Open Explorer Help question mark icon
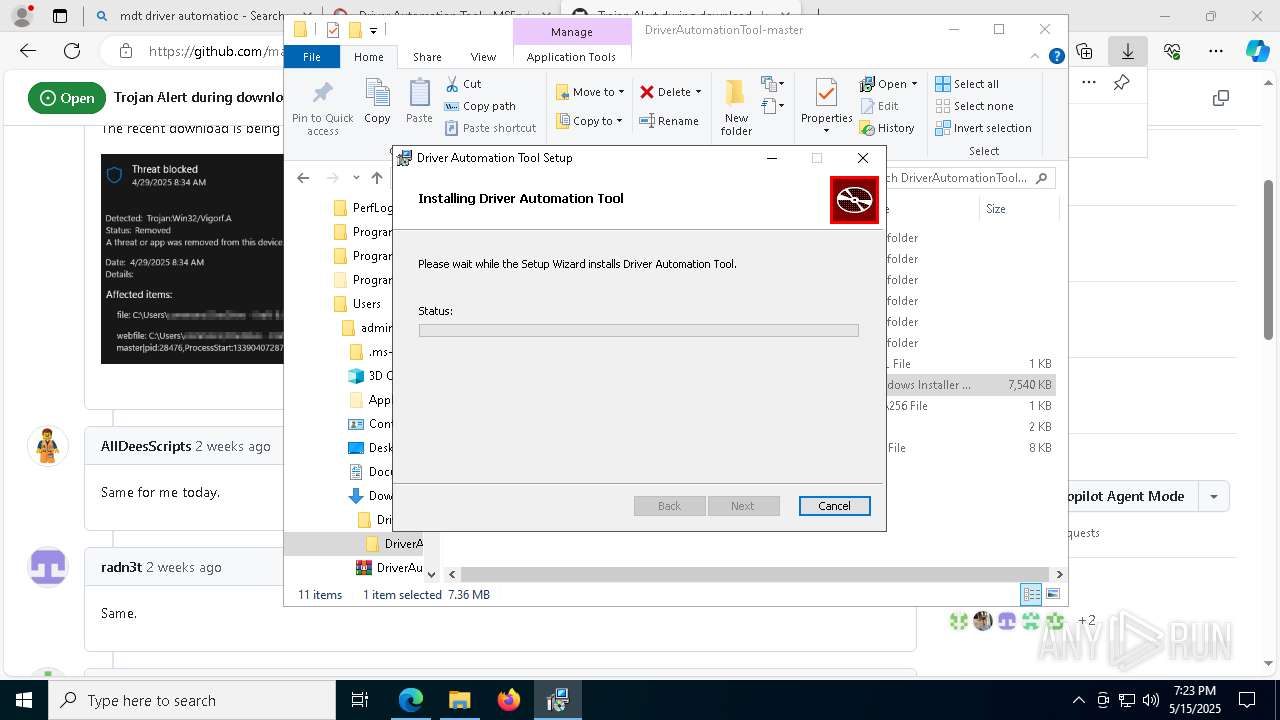 pyautogui.click(x=1056, y=57)
